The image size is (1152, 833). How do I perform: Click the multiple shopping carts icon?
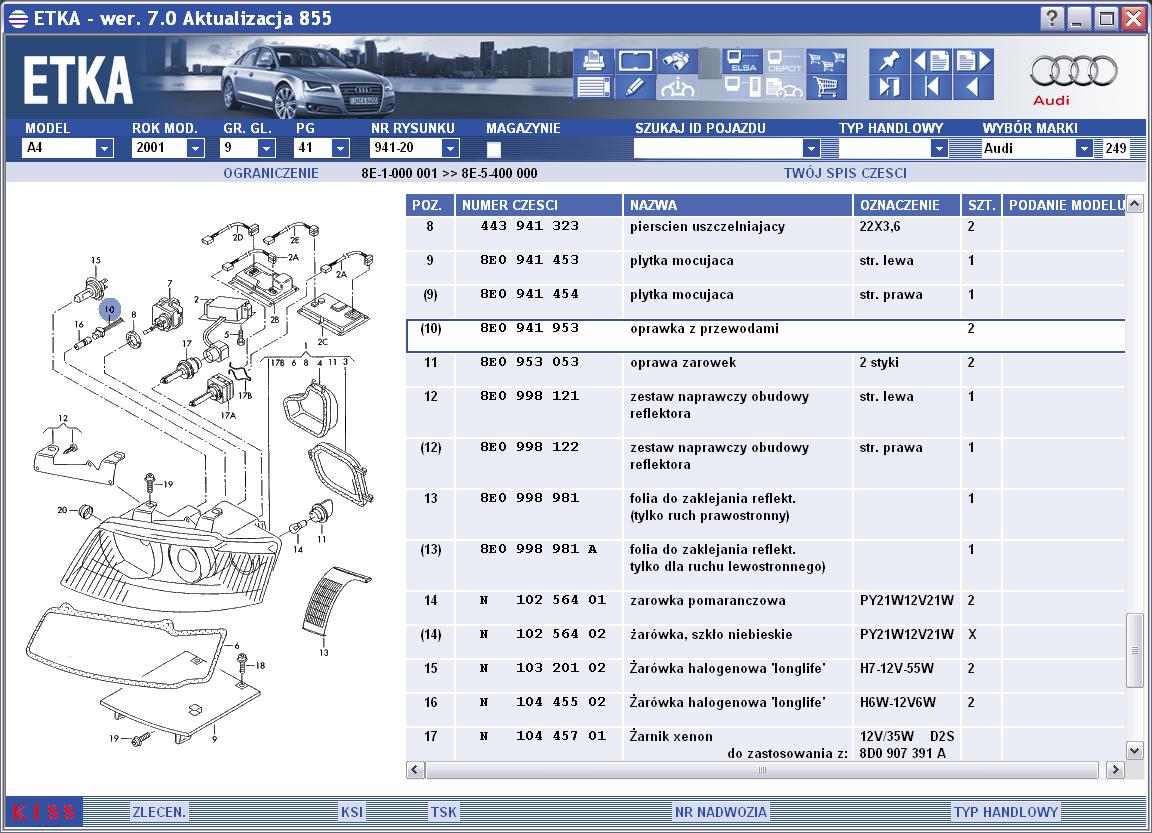pos(827,61)
